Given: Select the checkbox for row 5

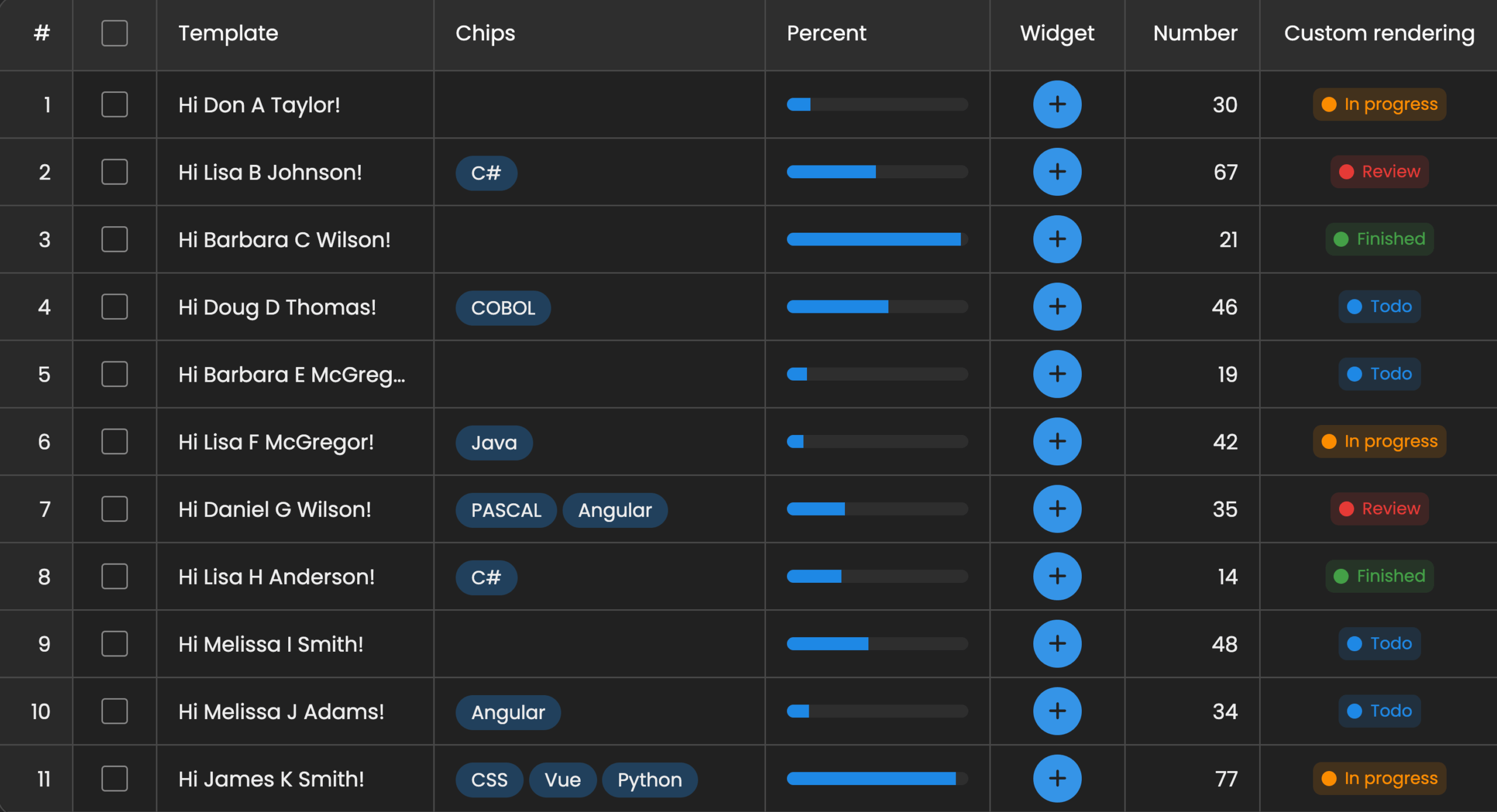Looking at the screenshot, I should (115, 374).
